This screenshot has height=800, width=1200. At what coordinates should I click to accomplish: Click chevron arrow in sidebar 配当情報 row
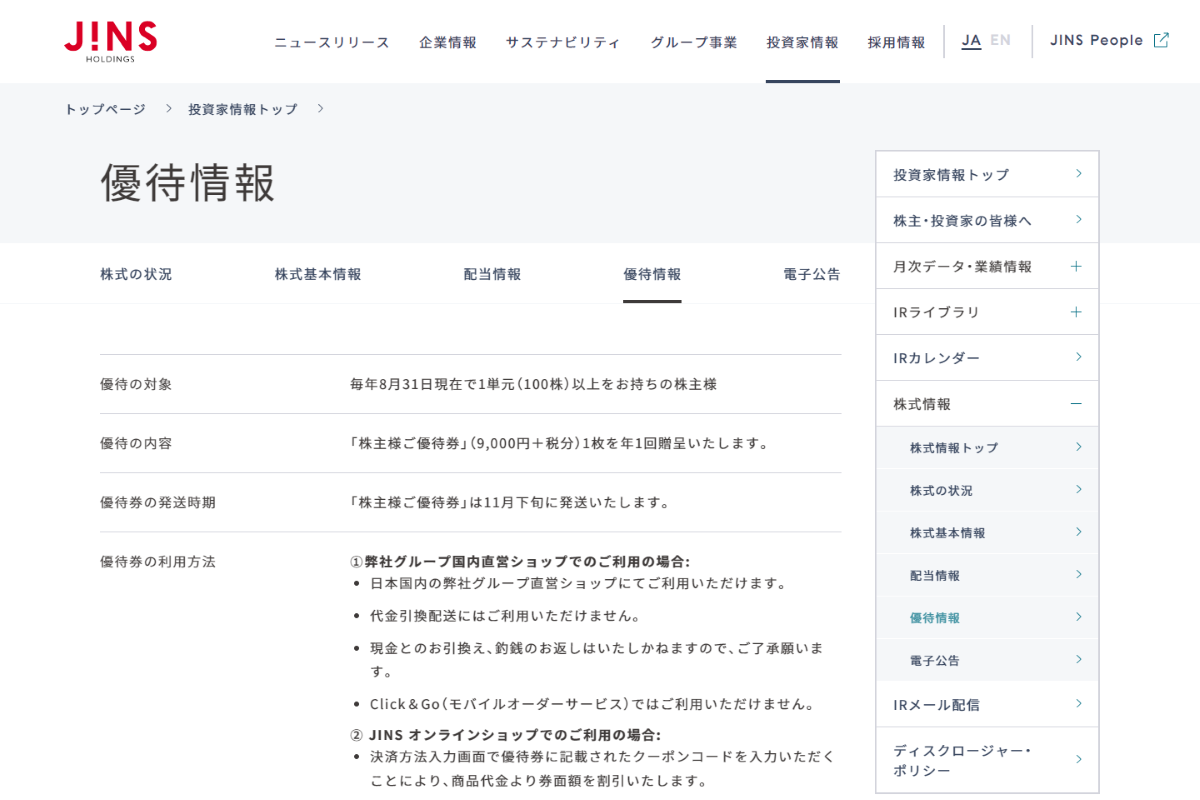point(1079,574)
